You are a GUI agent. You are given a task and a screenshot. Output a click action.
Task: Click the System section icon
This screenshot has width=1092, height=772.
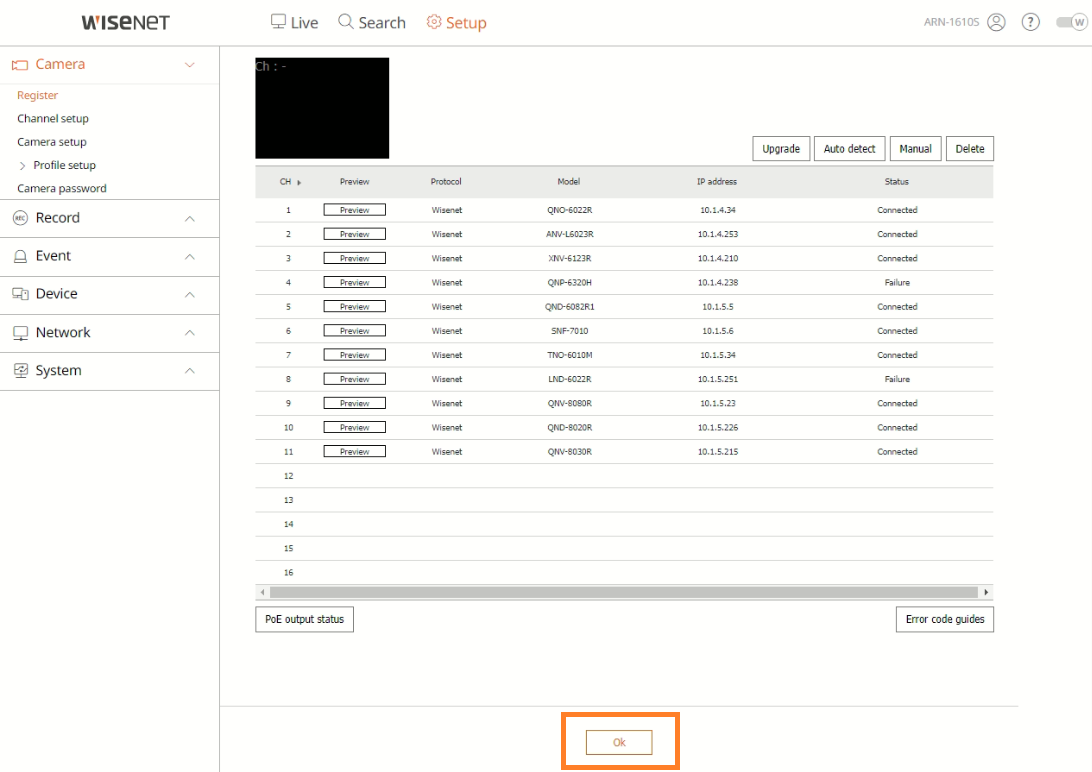[x=21, y=370]
